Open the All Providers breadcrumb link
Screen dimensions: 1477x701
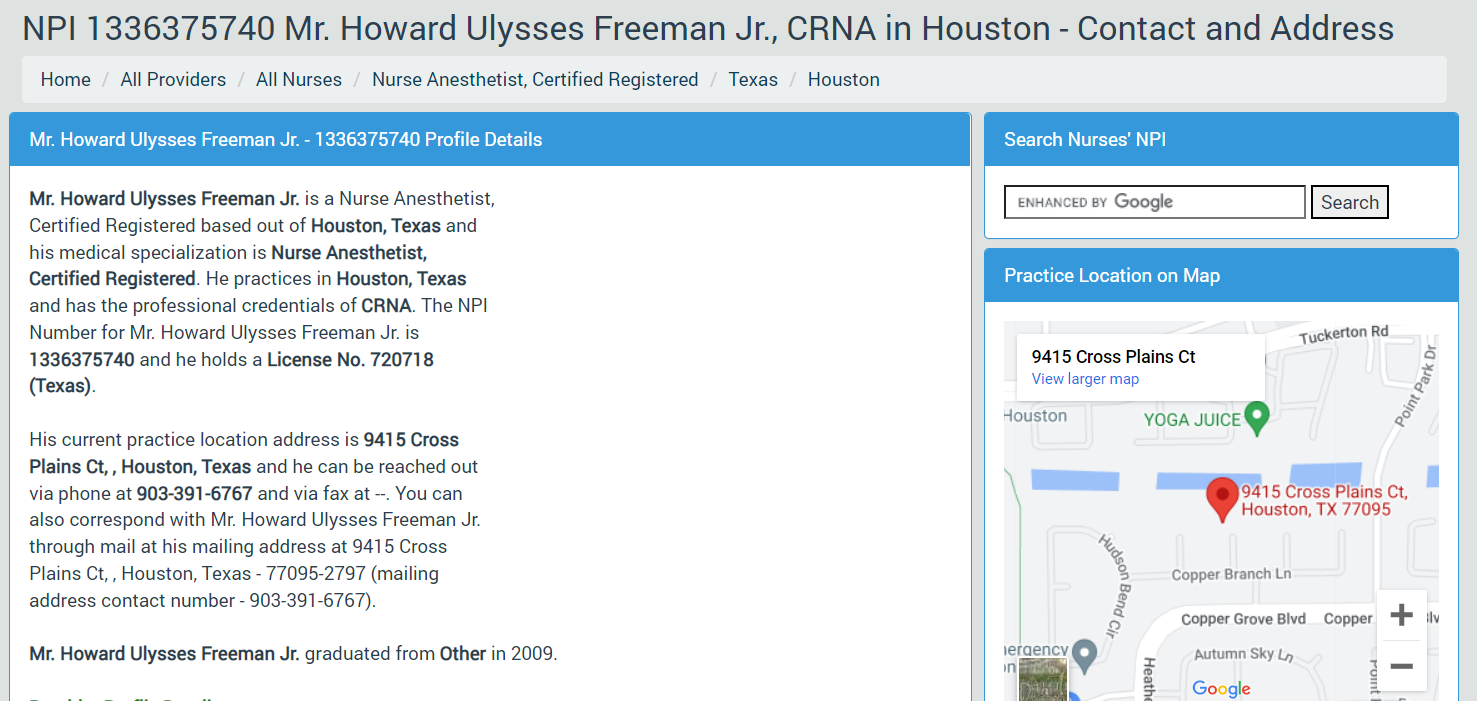(173, 79)
